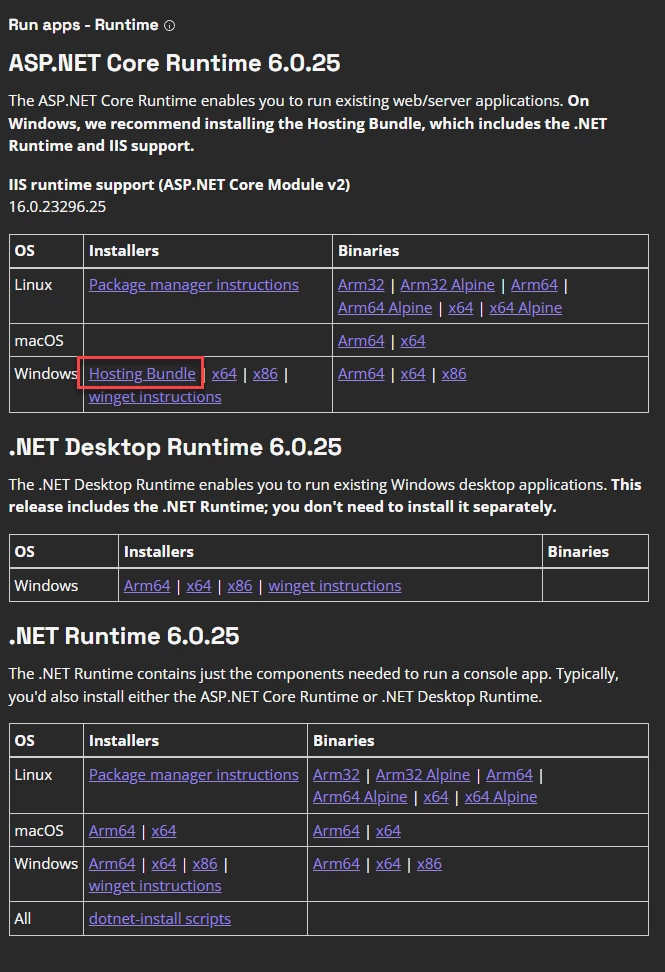The height and width of the screenshot is (972, 665).
Task: Download ASP.NET Core Linux Arm64 Alpine binary
Action: (385, 307)
